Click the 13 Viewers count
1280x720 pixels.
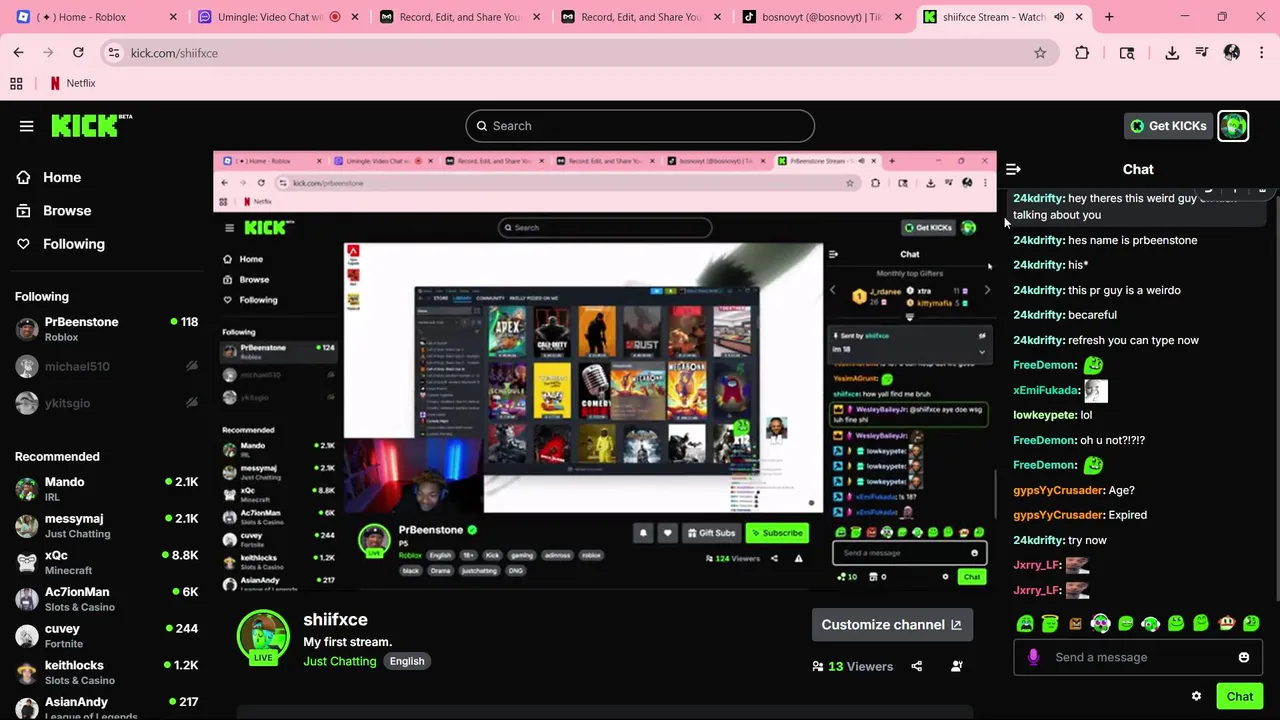[x=852, y=666]
